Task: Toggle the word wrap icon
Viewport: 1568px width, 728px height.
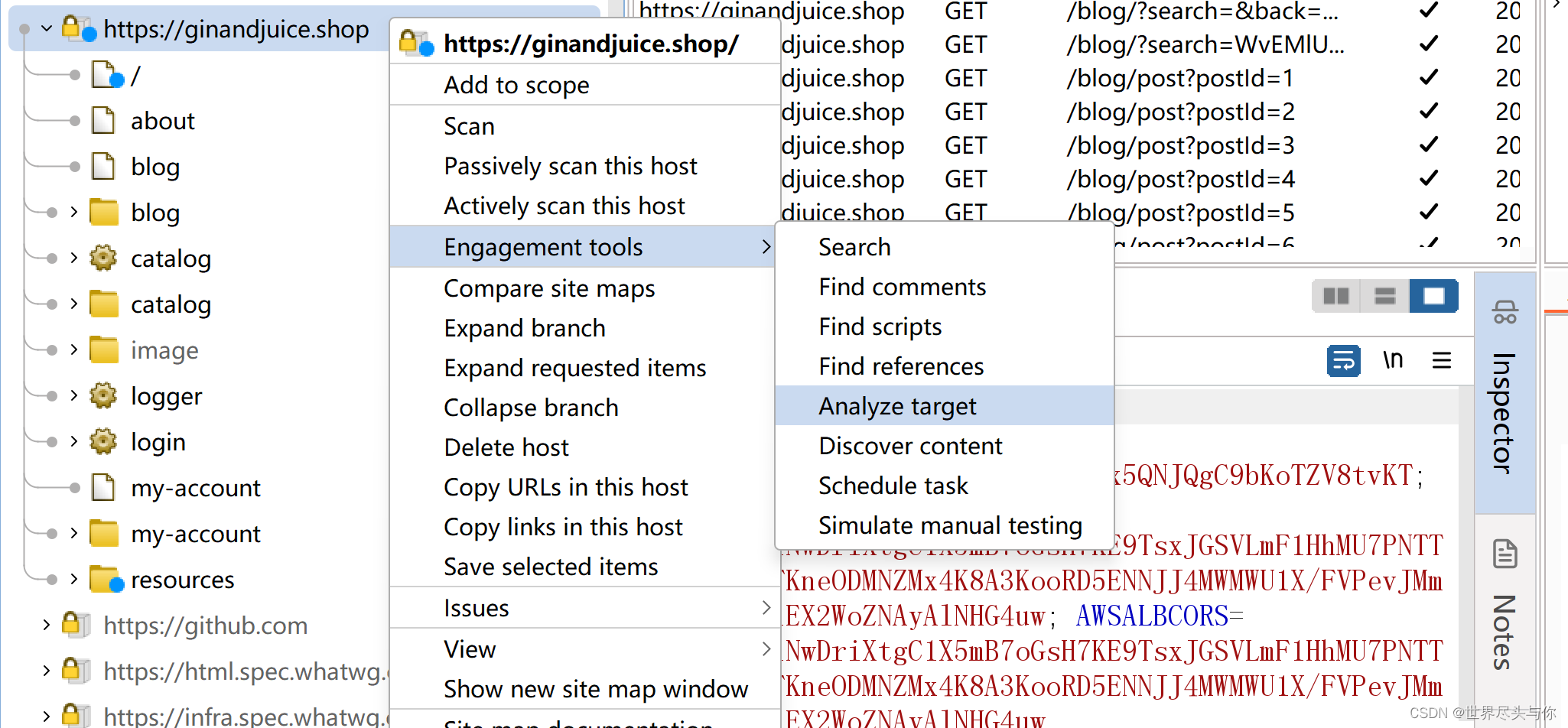Action: coord(1343,360)
